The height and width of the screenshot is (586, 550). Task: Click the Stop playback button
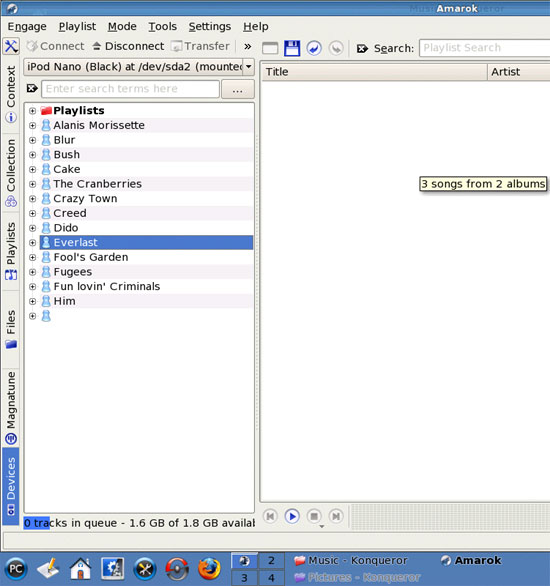tap(314, 516)
